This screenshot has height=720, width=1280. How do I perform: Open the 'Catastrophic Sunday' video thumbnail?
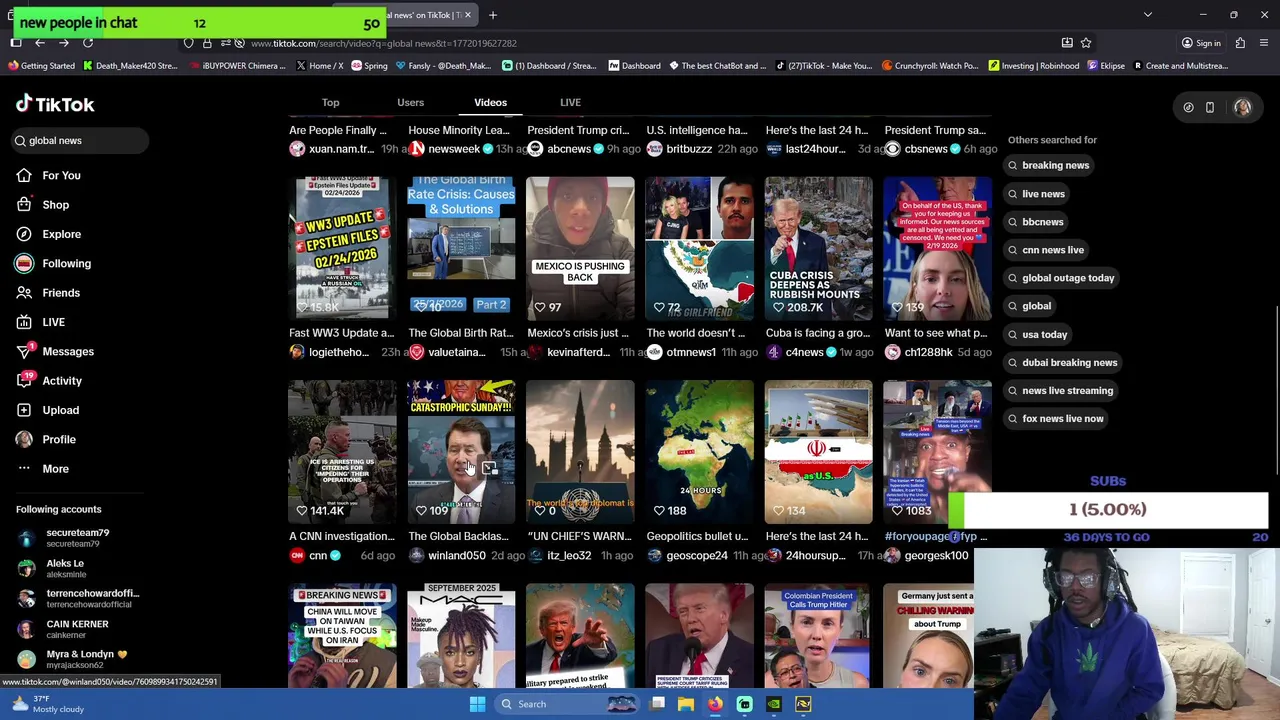[x=461, y=452]
